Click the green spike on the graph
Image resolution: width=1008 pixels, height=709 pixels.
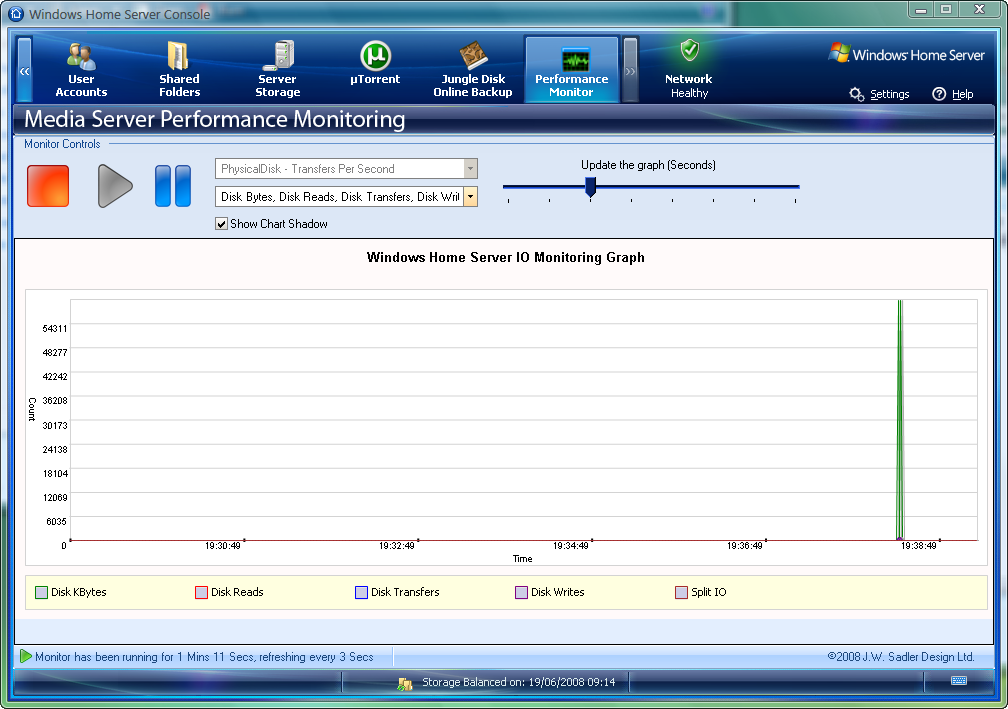click(x=900, y=420)
